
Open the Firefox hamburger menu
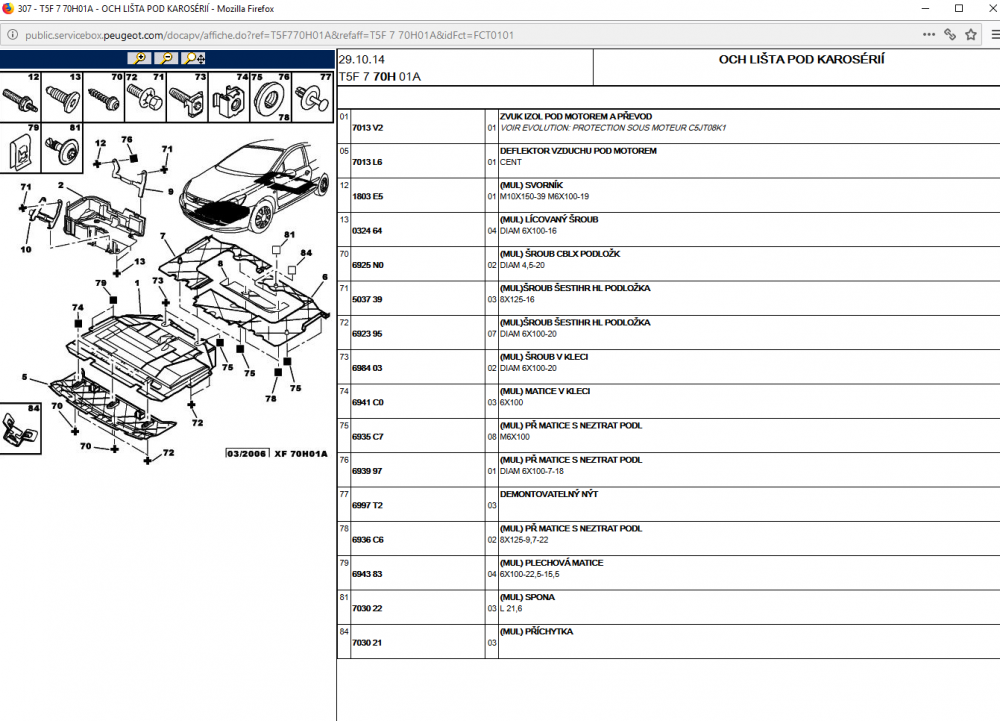click(x=995, y=34)
